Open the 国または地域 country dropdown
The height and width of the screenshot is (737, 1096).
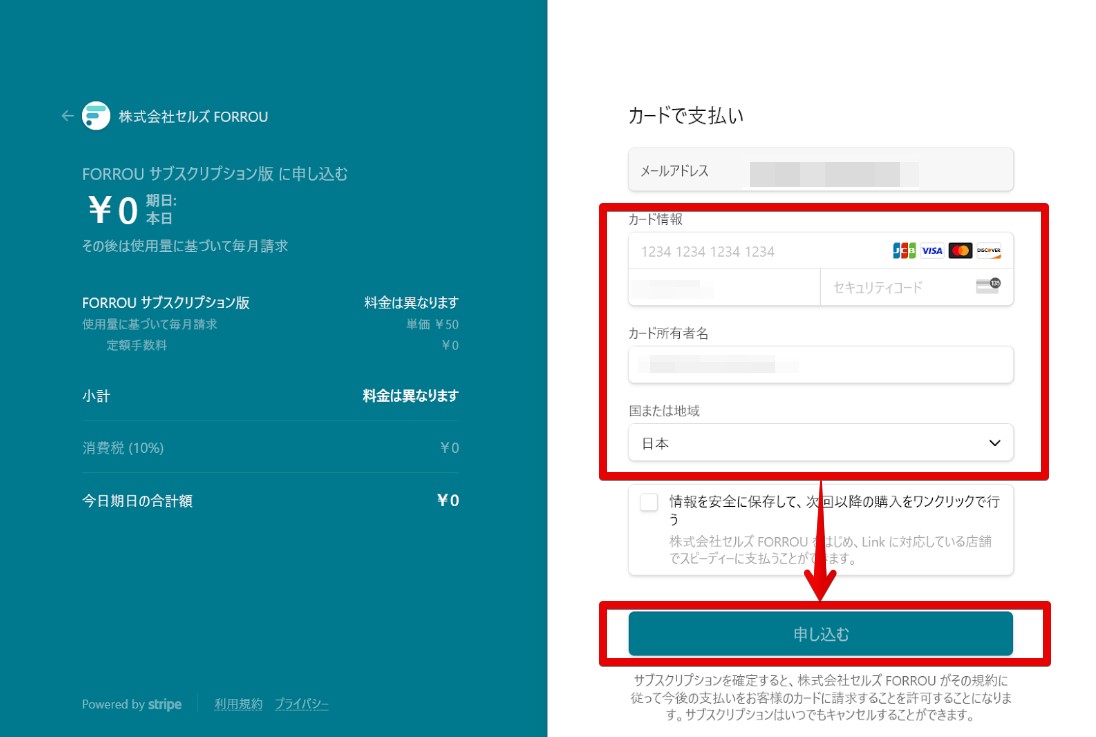[821, 443]
